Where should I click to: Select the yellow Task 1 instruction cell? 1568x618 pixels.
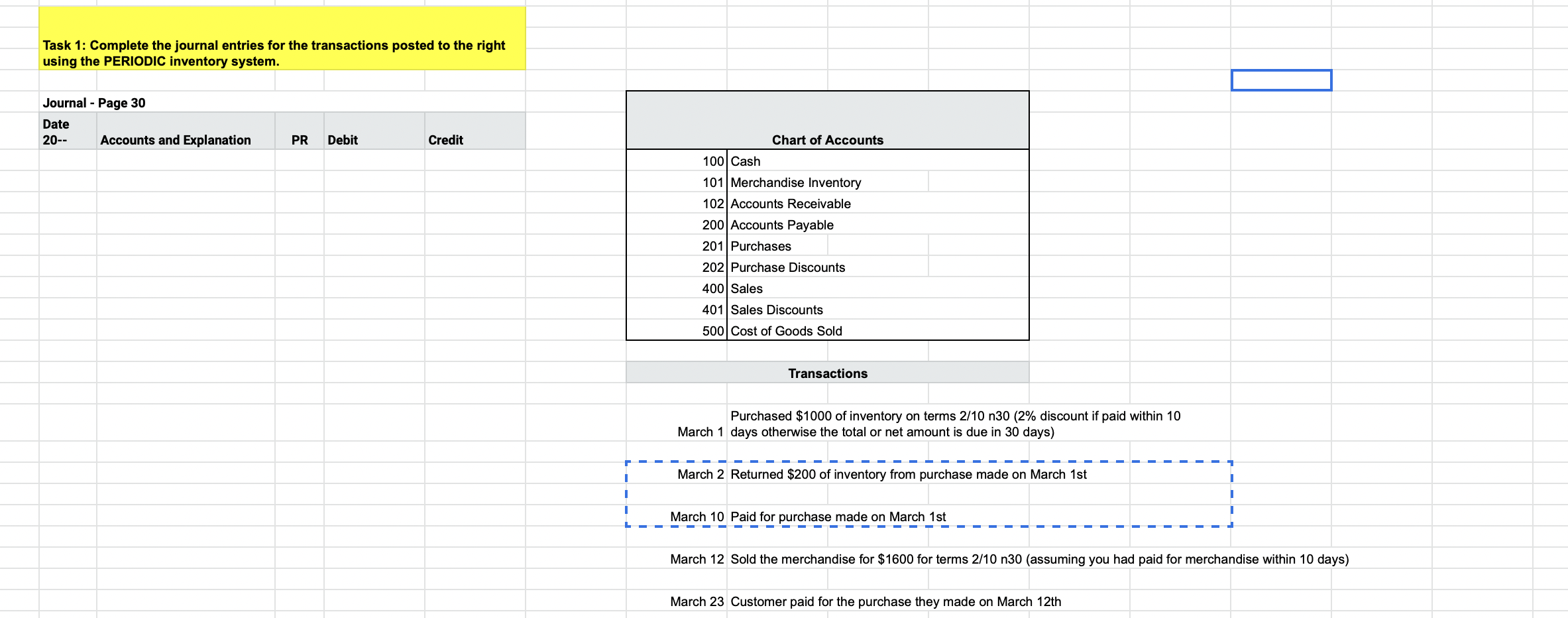282,38
